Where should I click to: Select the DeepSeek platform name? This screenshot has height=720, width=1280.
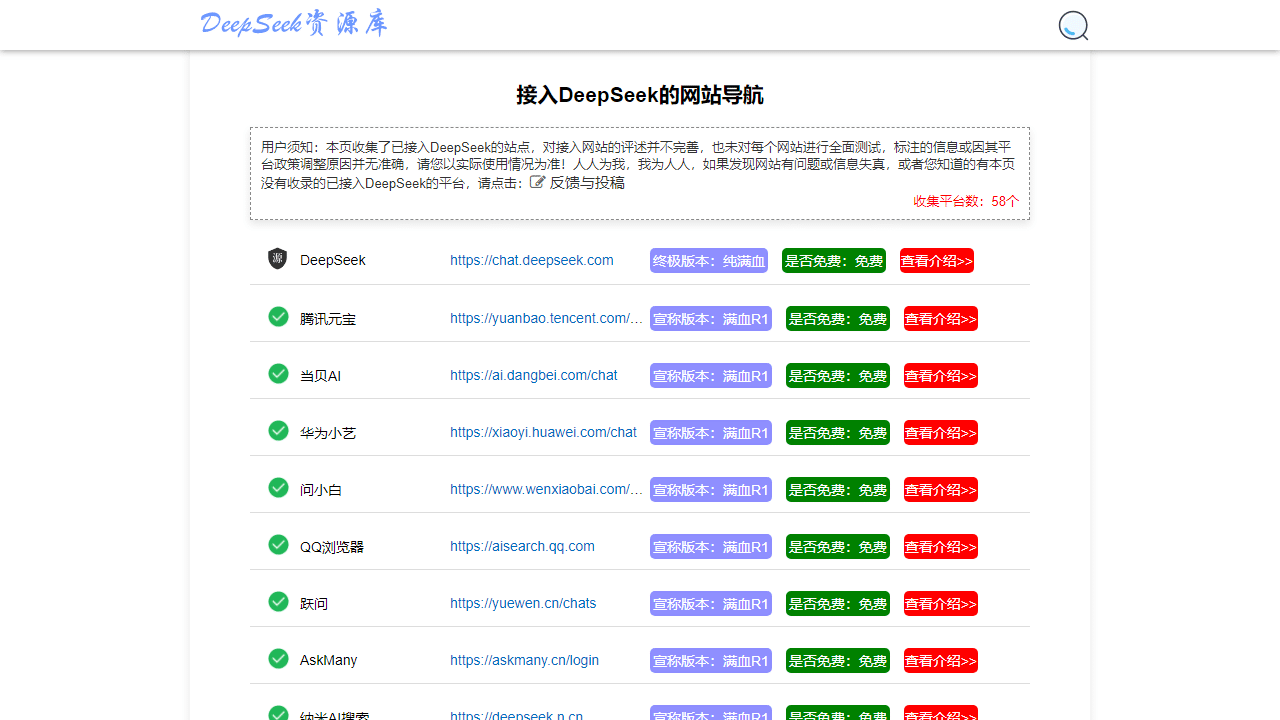pos(333,260)
